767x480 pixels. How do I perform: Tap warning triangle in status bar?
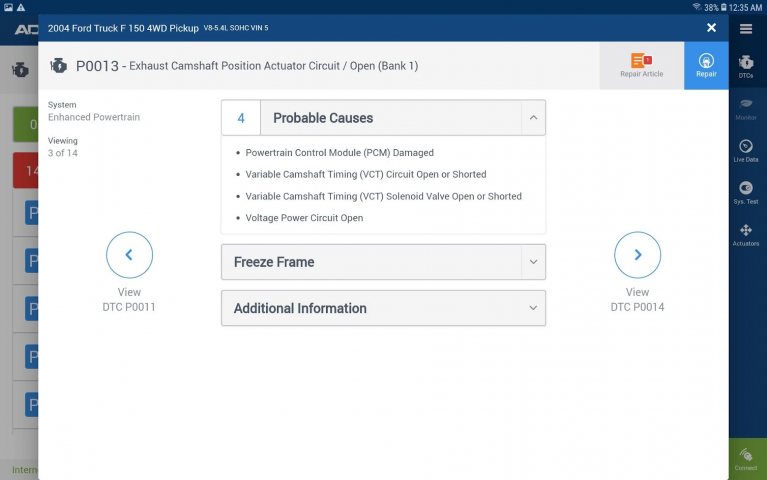point(21,7)
